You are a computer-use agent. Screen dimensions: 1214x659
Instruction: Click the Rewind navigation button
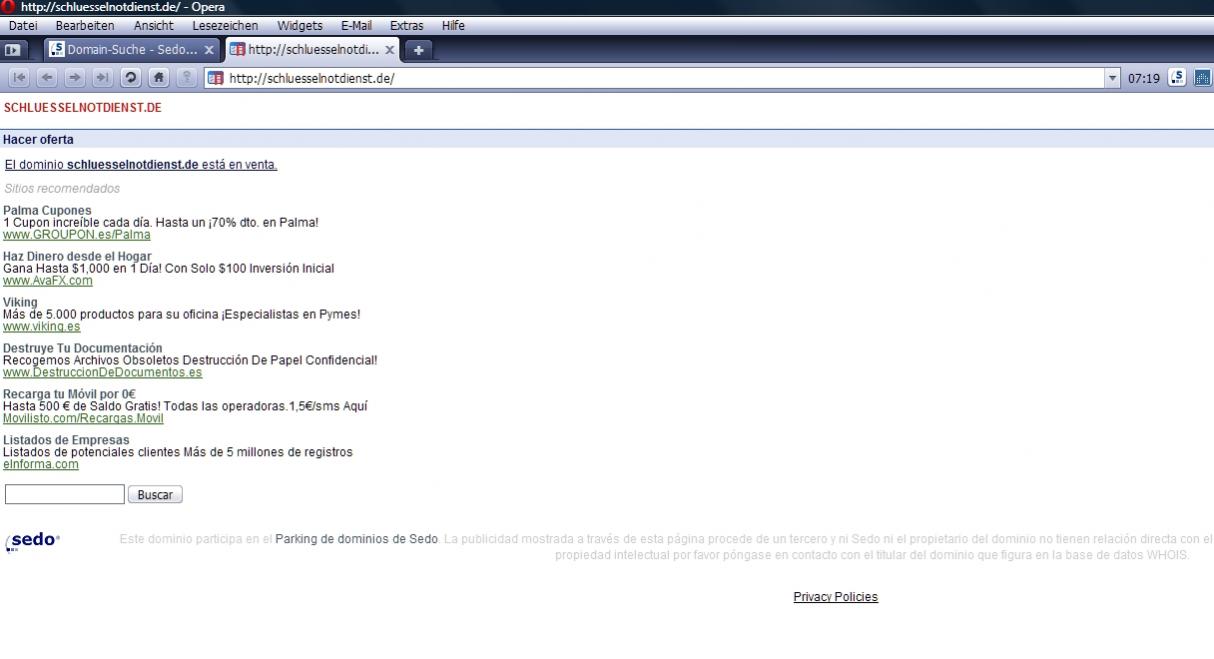coord(19,77)
